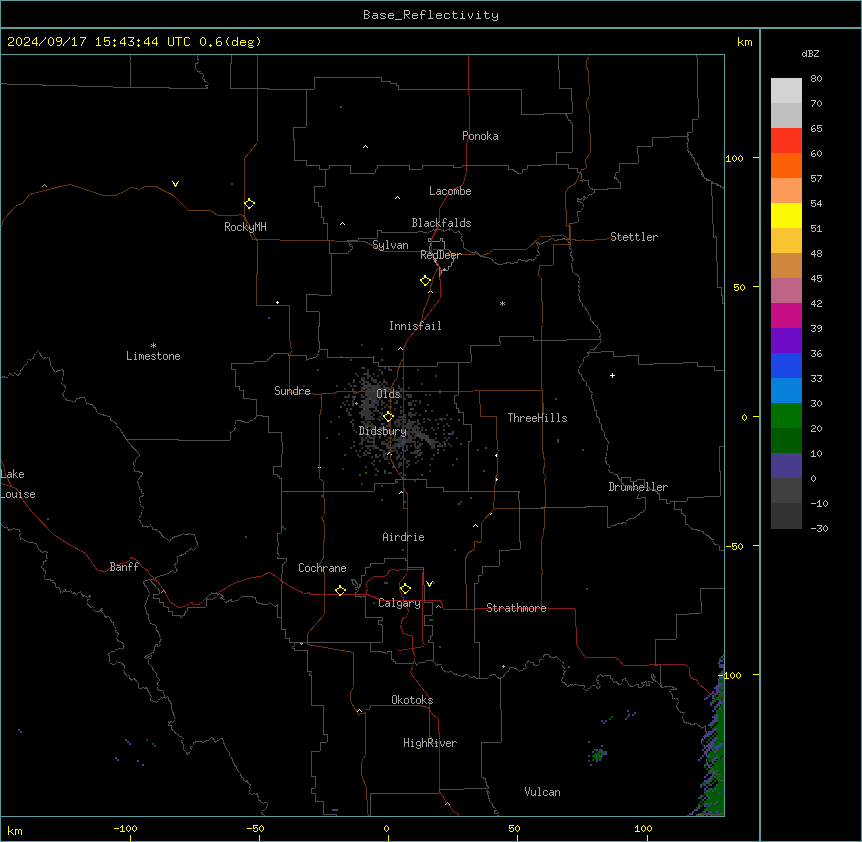Click the Olds town label
Viewport: 862px width, 842px height.
pos(388,394)
